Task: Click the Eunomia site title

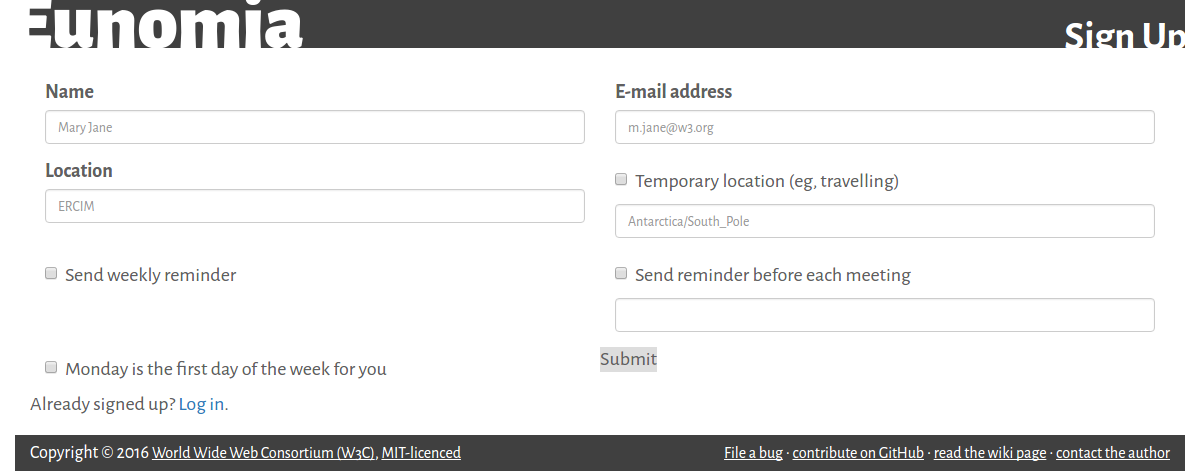Action: [163, 24]
